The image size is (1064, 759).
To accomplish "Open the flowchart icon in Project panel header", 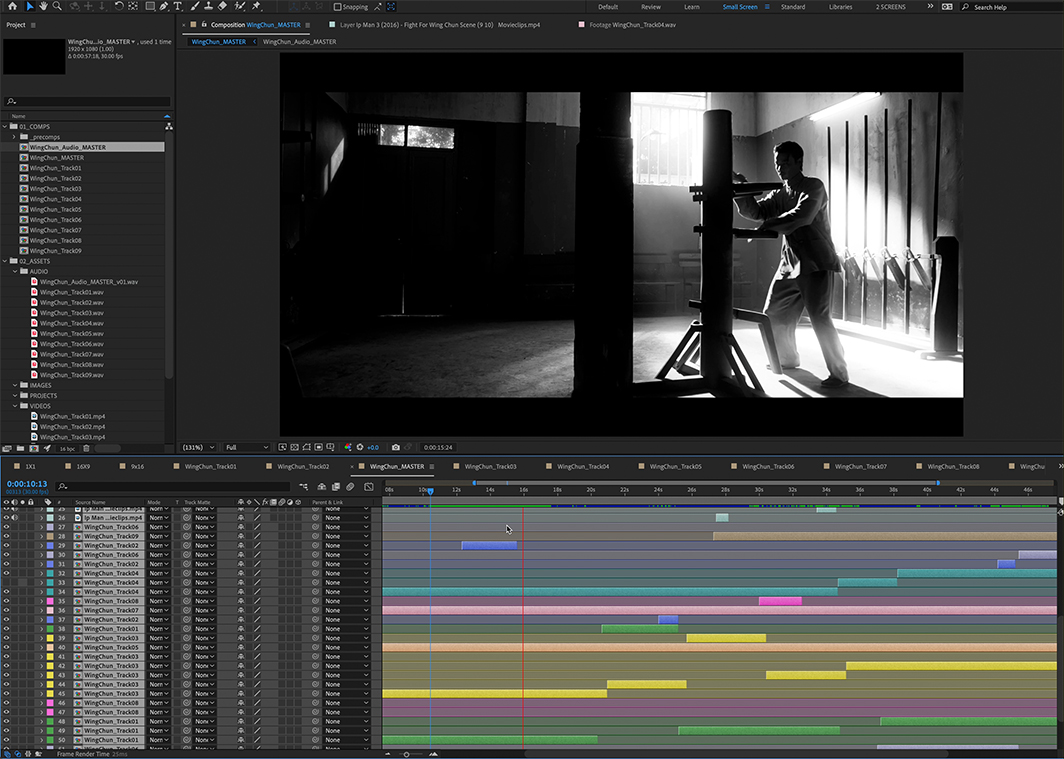I will (x=168, y=126).
